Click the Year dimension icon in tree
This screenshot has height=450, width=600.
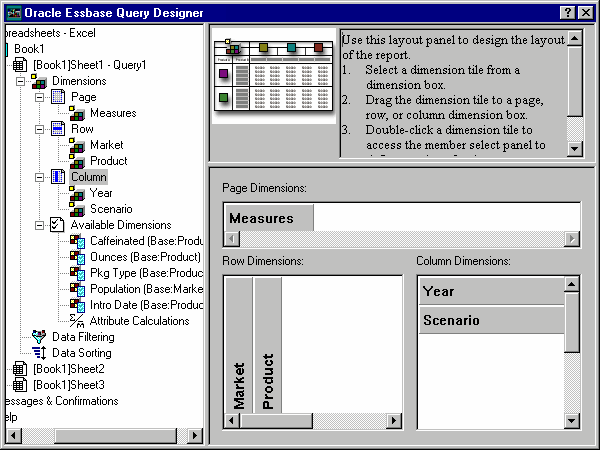[x=77, y=193]
